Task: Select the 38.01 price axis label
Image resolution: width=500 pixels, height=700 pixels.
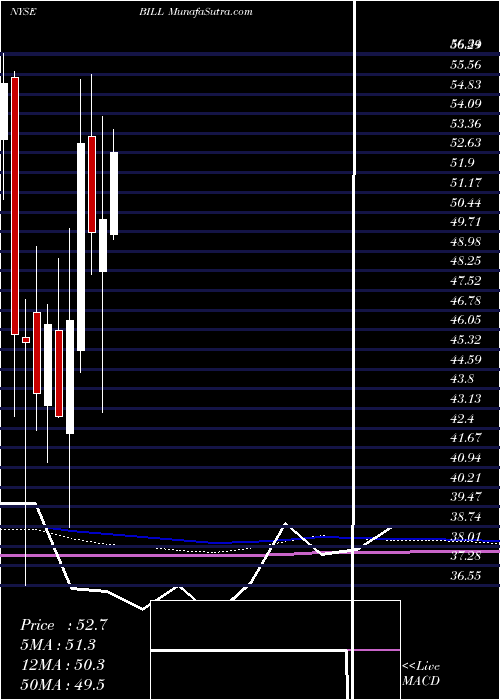Action: coord(466,537)
